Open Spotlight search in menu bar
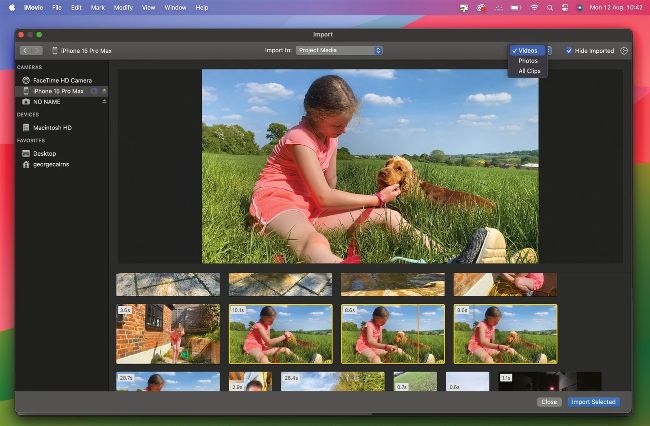Image resolution: width=650 pixels, height=426 pixels. (550, 7)
